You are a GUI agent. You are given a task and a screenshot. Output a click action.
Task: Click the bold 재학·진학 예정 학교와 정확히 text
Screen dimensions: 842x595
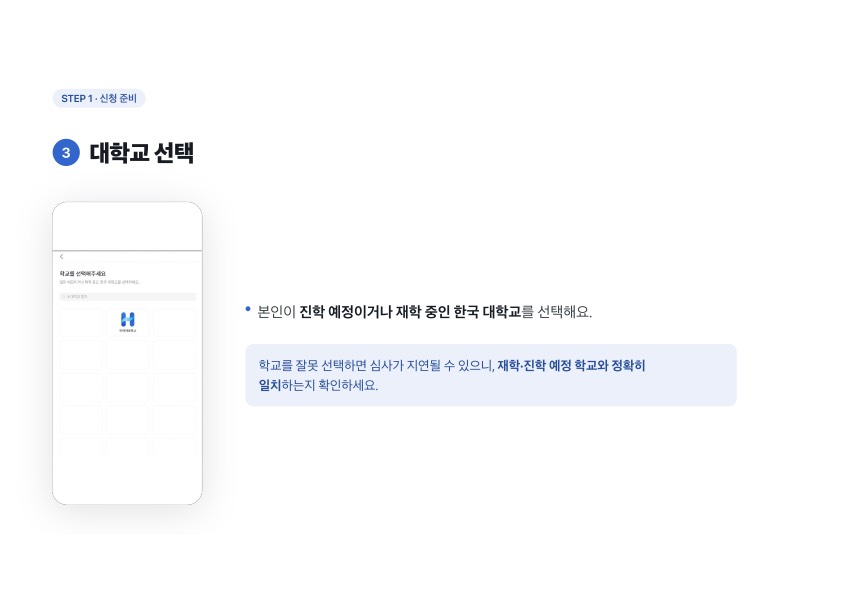[x=571, y=366]
